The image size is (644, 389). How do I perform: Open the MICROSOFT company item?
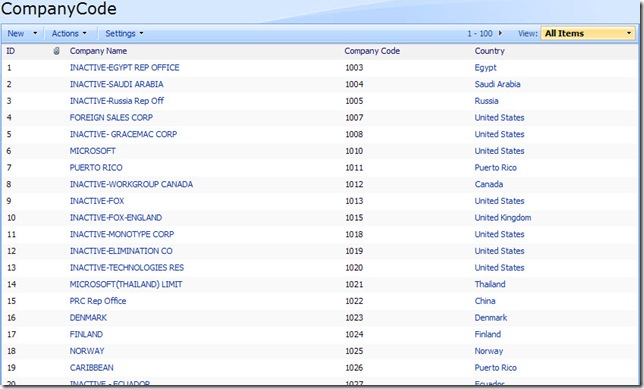click(92, 151)
